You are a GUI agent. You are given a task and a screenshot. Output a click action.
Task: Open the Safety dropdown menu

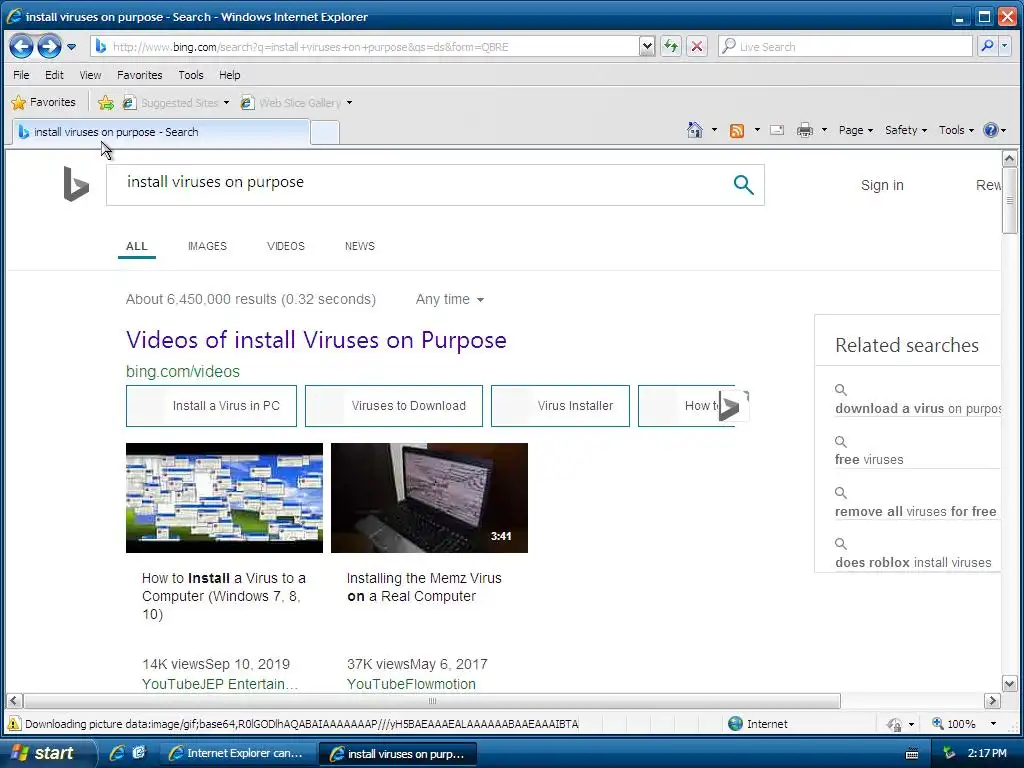click(x=906, y=130)
